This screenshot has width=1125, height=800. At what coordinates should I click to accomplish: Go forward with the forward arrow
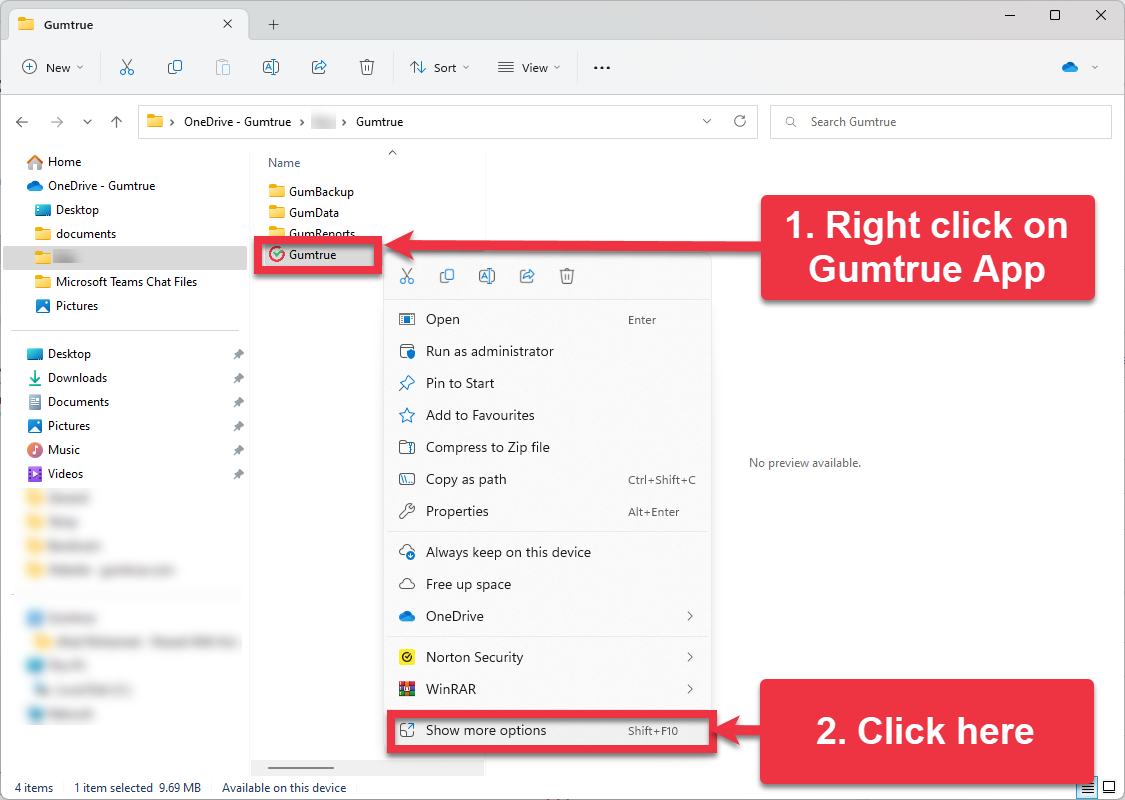point(57,122)
